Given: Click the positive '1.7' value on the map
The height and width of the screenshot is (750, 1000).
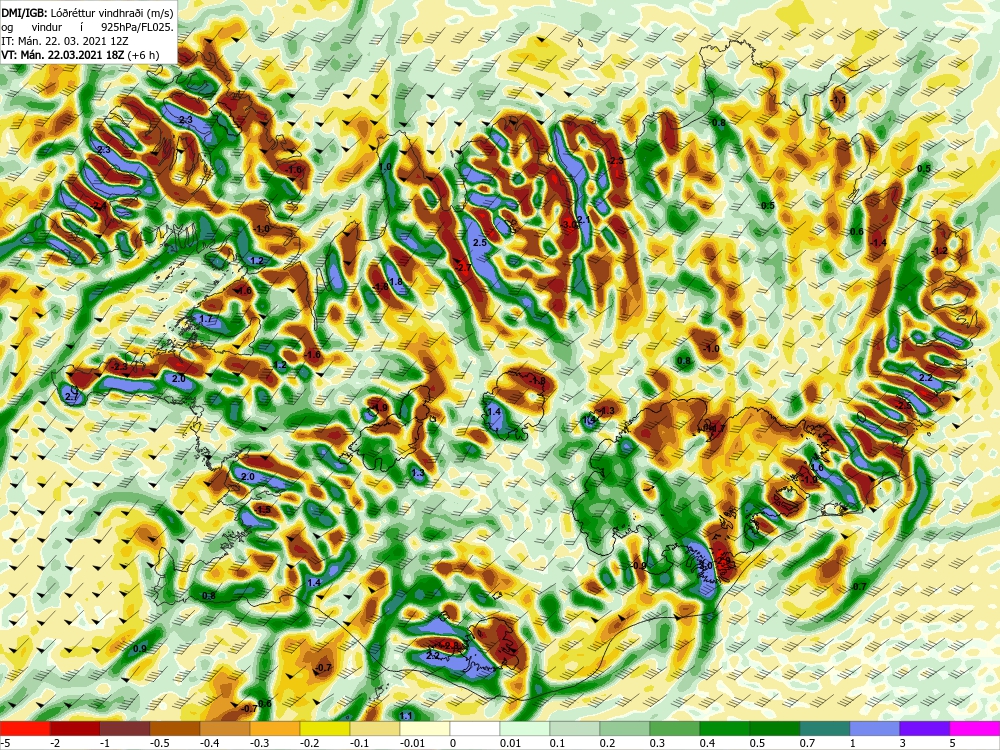Looking at the screenshot, I should tap(206, 319).
